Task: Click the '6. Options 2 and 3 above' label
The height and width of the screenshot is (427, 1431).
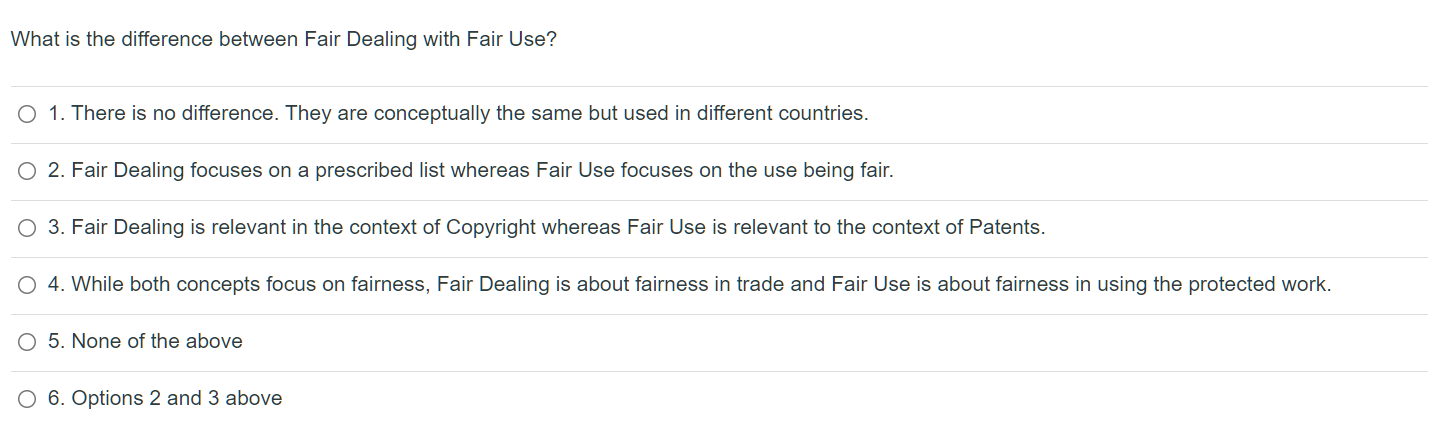Action: coord(165,399)
